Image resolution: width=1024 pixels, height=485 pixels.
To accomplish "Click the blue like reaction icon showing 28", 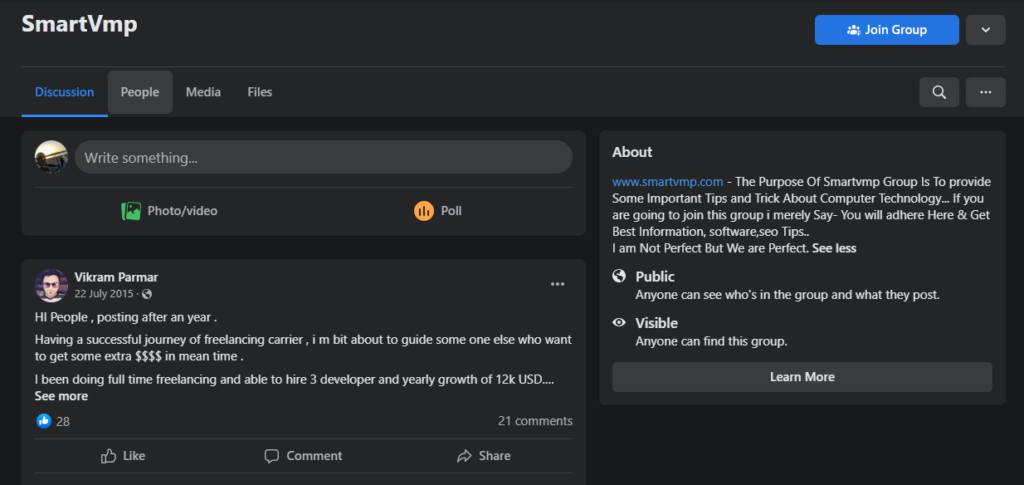I will pos(44,421).
